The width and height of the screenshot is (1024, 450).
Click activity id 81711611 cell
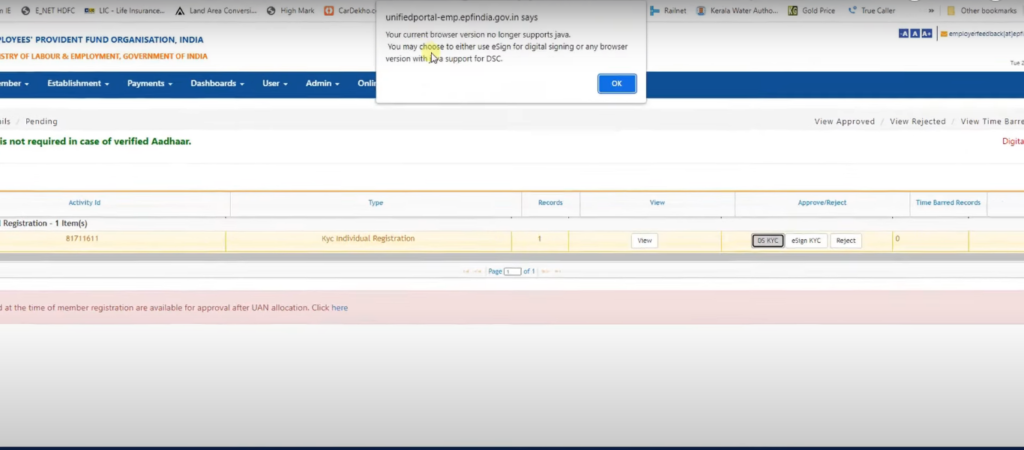(82, 239)
